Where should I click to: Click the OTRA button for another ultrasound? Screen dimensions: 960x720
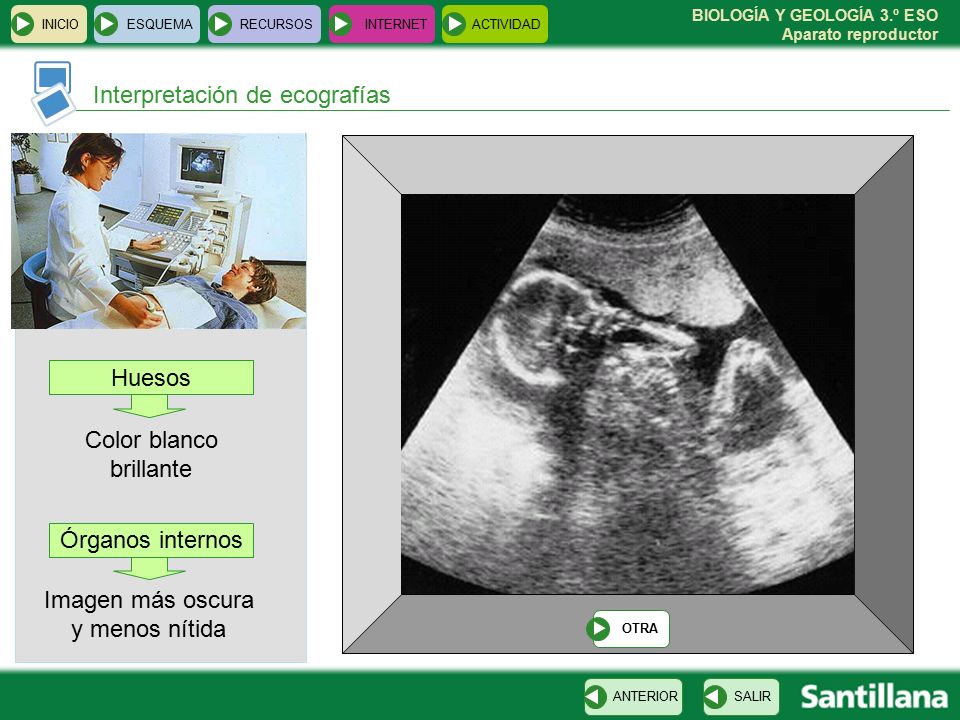(x=628, y=629)
